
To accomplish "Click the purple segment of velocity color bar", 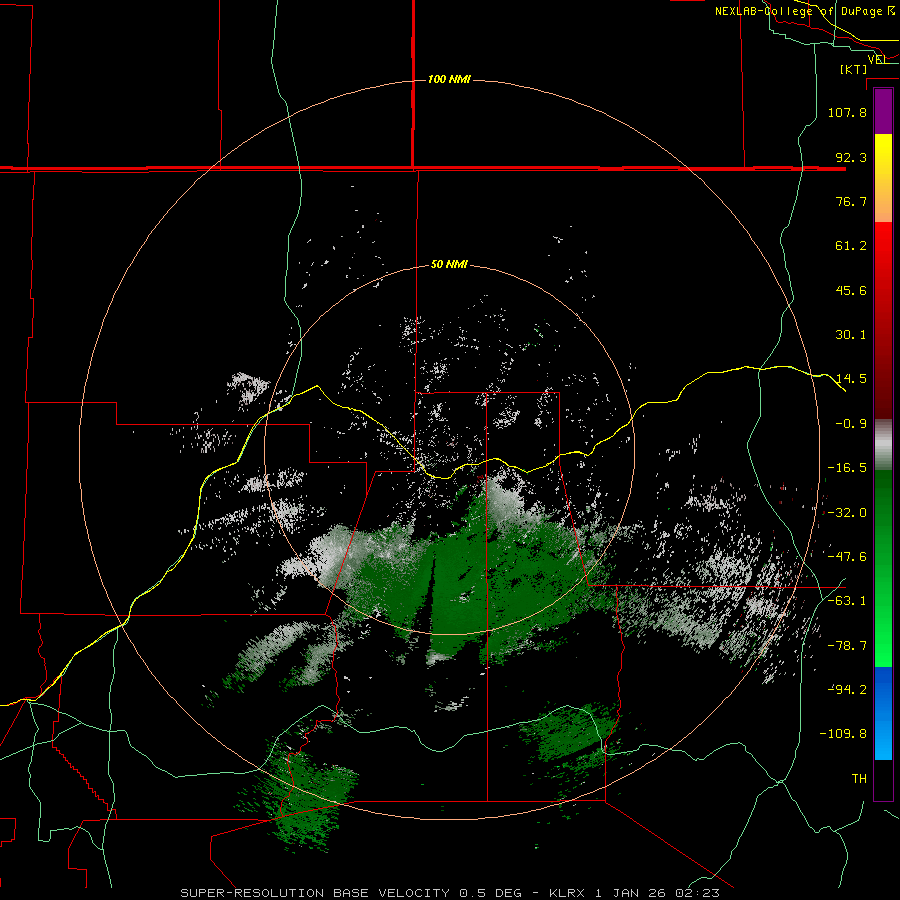I will 883,111.
